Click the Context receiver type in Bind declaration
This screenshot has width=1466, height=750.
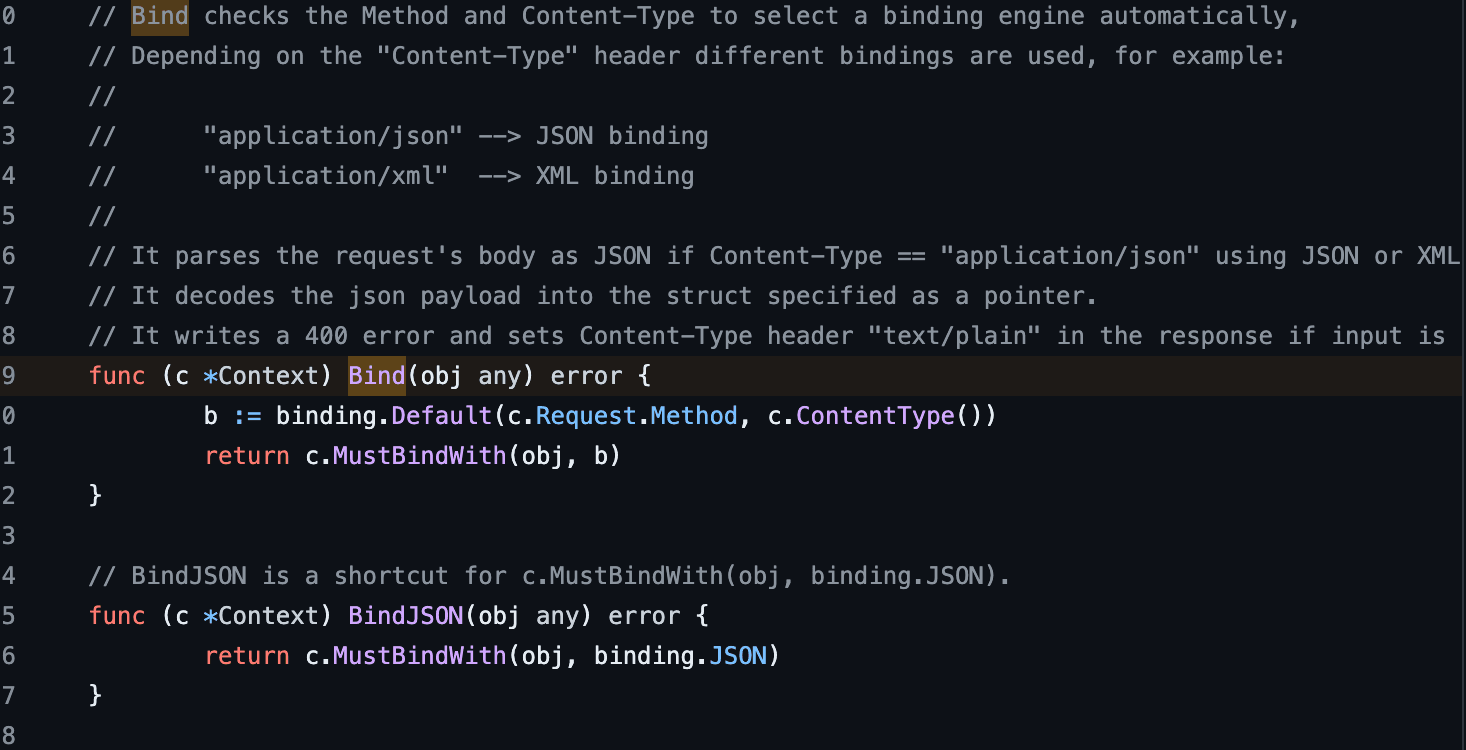click(x=275, y=376)
